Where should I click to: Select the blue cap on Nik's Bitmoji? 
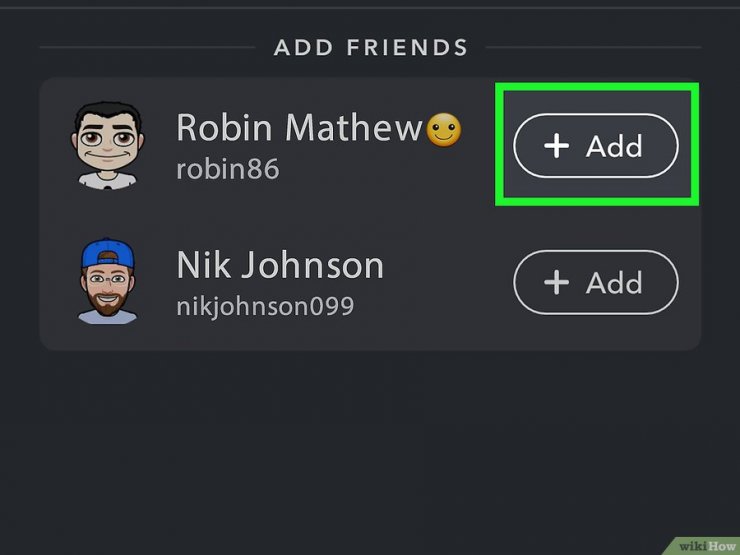point(108,253)
